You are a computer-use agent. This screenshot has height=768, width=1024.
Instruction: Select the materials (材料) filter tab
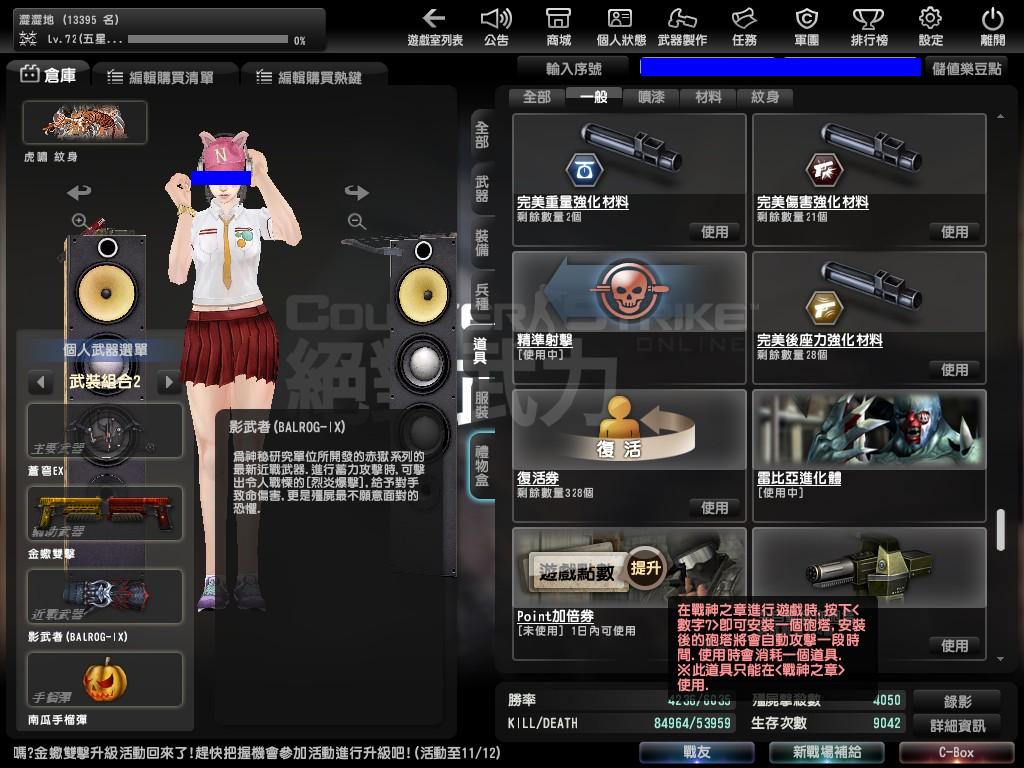click(708, 97)
